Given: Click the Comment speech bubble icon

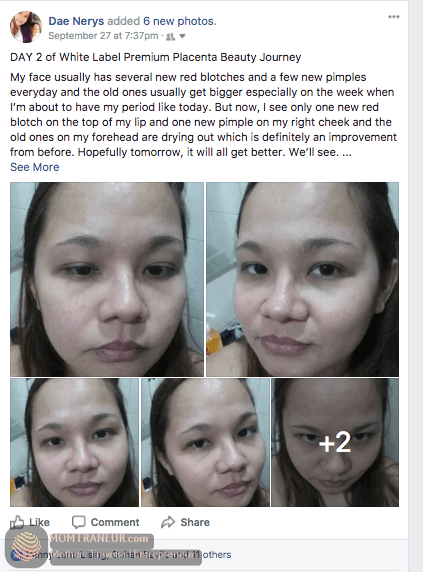Looking at the screenshot, I should pos(79,522).
